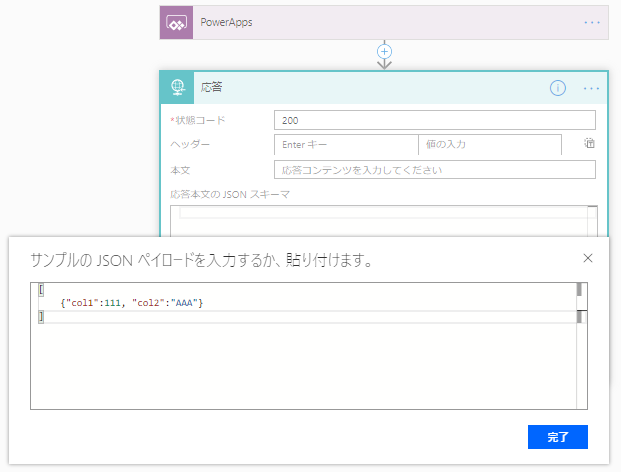Viewport: 621px width, 472px height.
Task: Click the sample payload editor vertical scrollbar
Action: click(582, 346)
